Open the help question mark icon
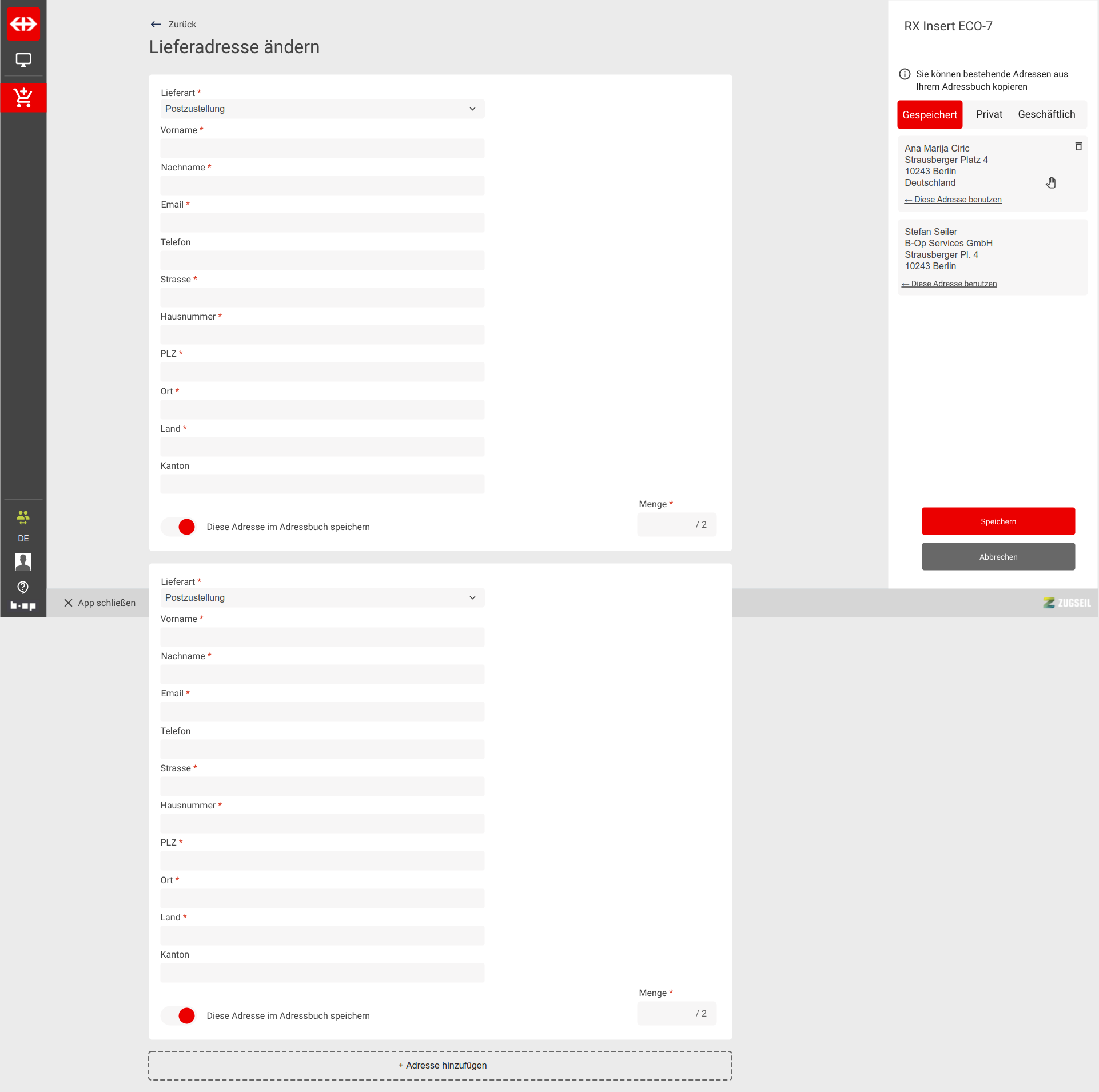The height and width of the screenshot is (1092, 1099). pyautogui.click(x=23, y=587)
